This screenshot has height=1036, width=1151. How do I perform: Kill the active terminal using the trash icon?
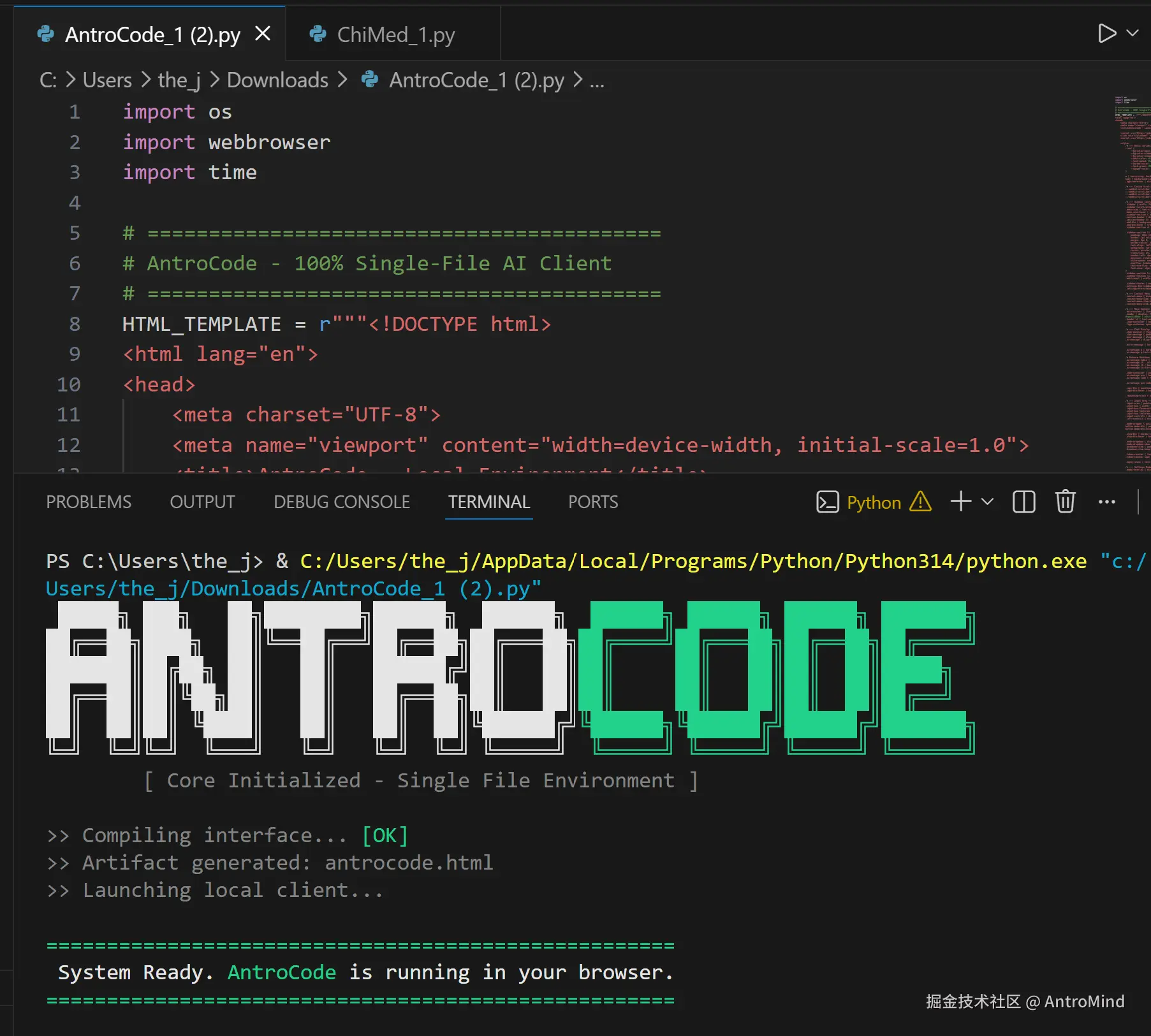(x=1065, y=502)
